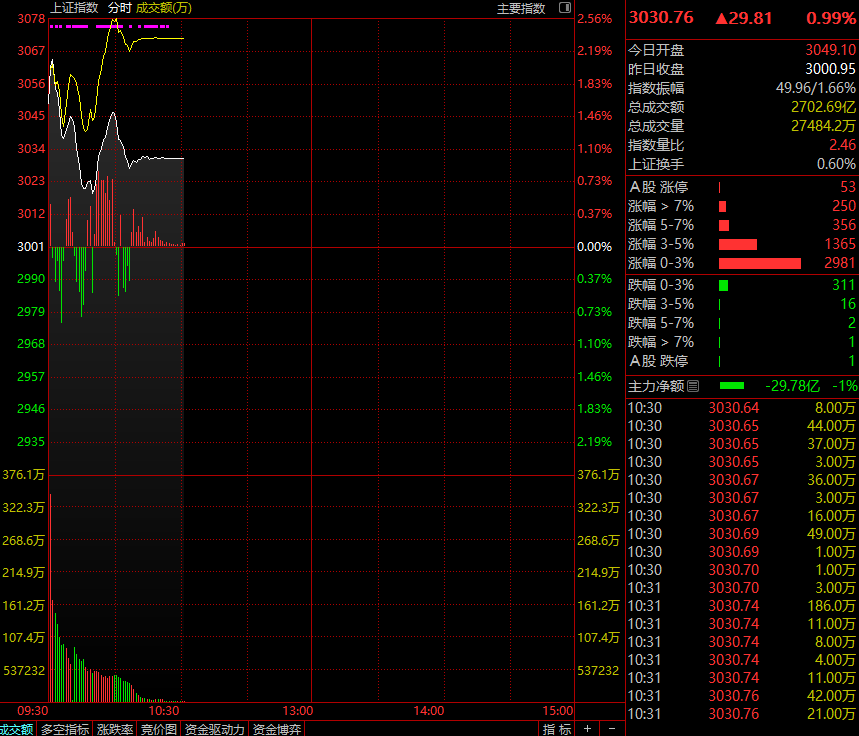Switch to the 资金驱动力 tab
The height and width of the screenshot is (736, 859).
pyautogui.click(x=214, y=729)
